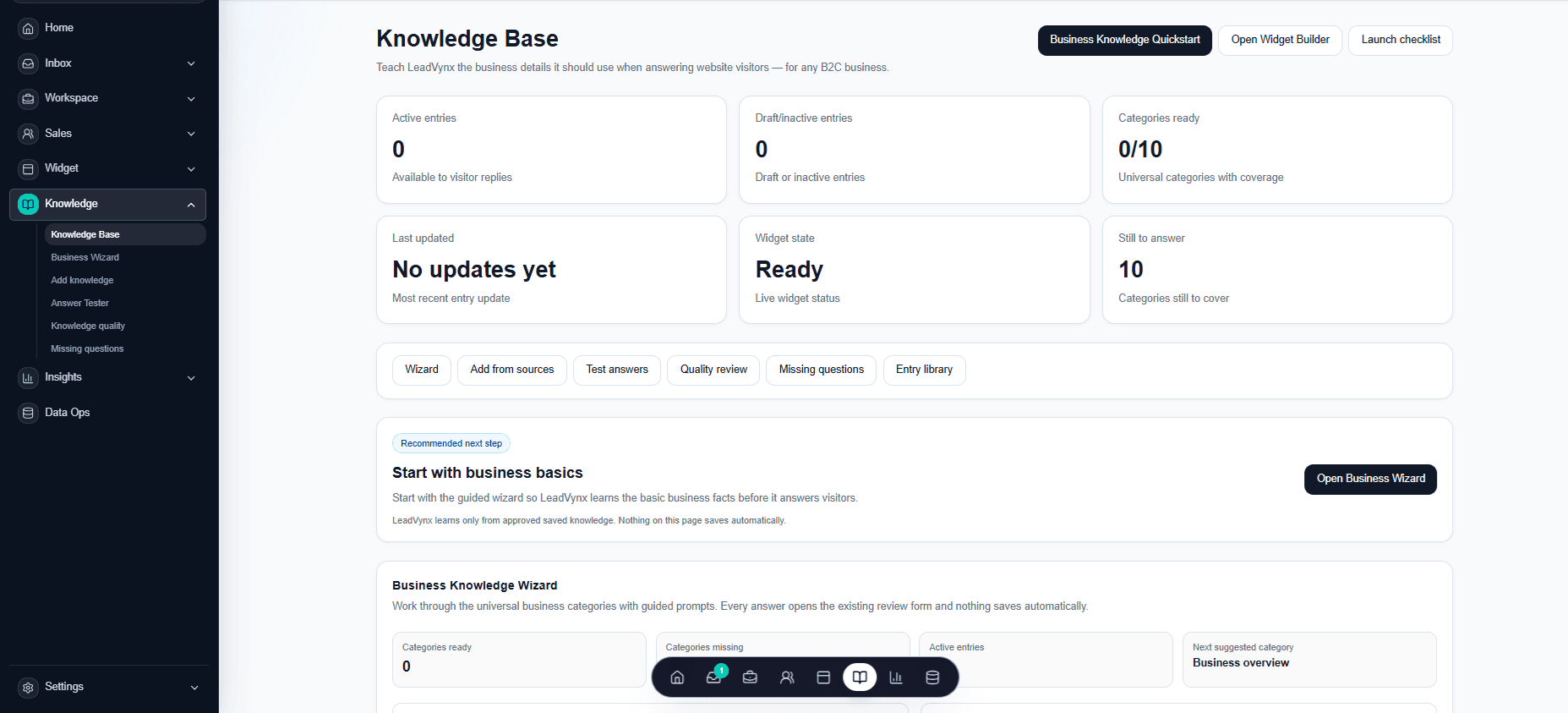Click the Recommended next step badge
Screen dimensions: 1568x713
click(x=451, y=443)
